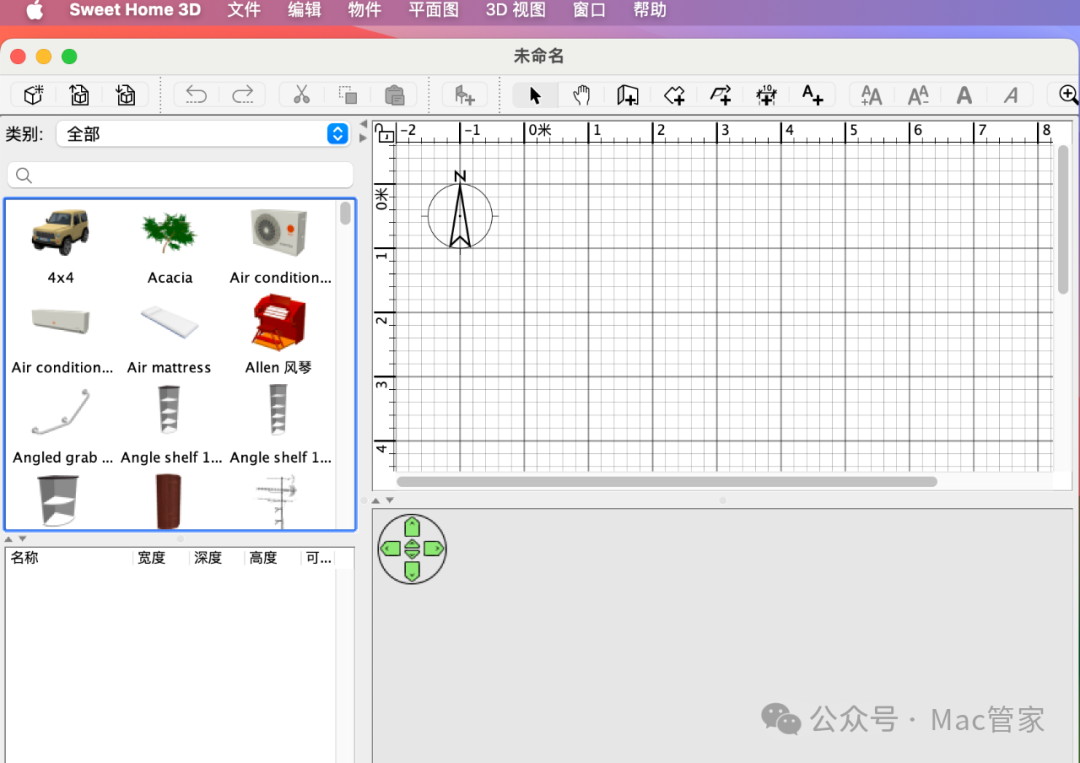The width and height of the screenshot is (1080, 763).
Task: Collapse catalog panel with left triangle
Action: [363, 124]
